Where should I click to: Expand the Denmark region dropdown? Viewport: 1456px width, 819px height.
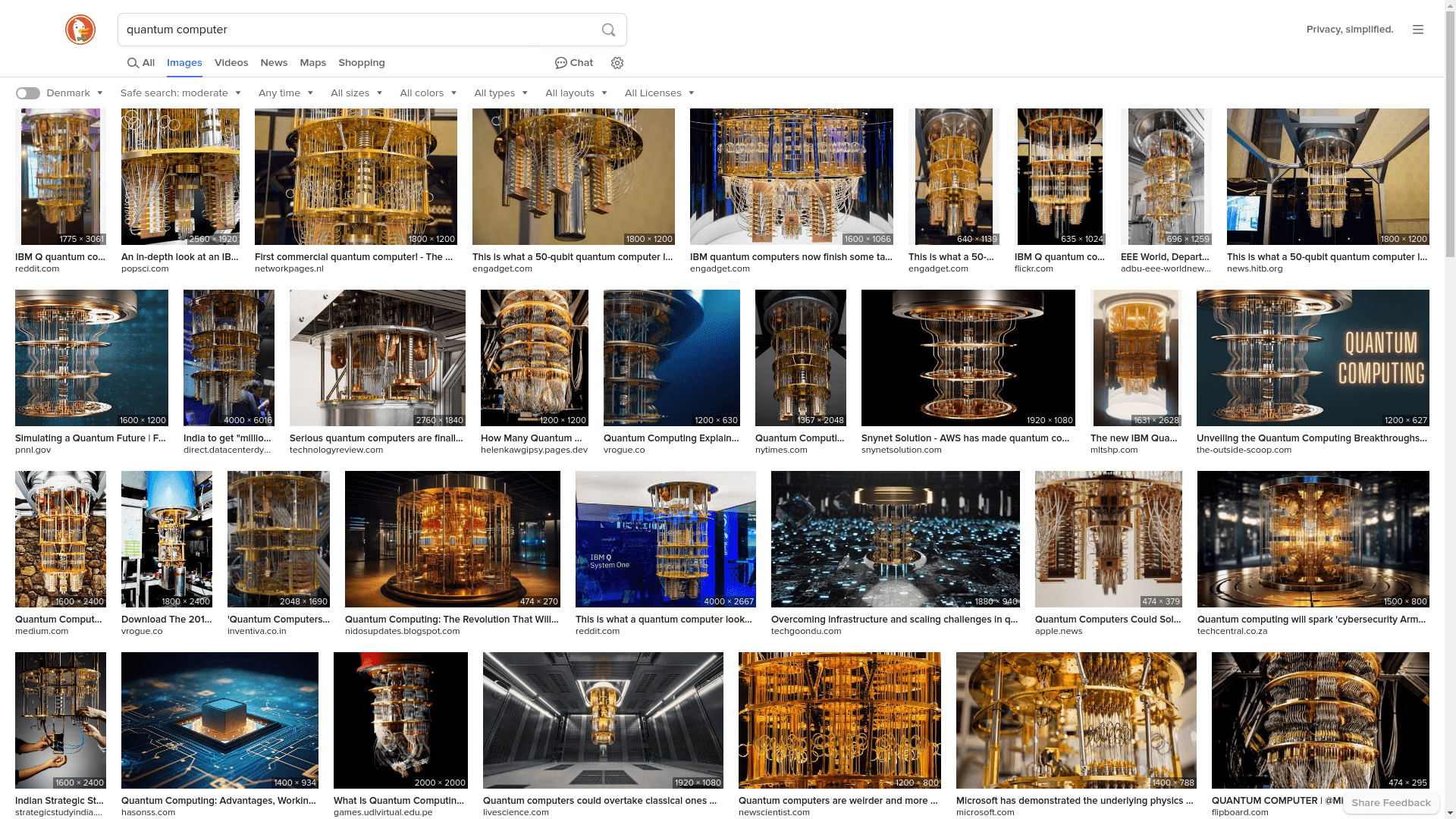(x=75, y=93)
